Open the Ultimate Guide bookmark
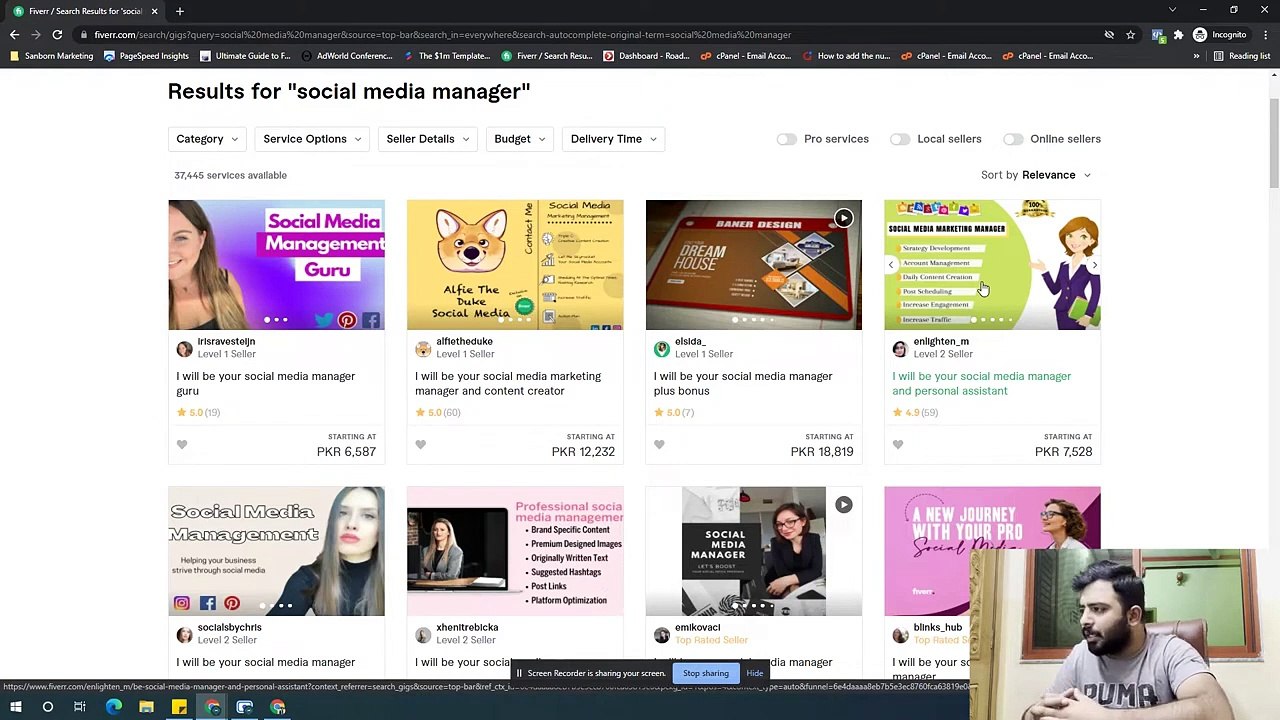Screen dimensions: 1280x720 pos(245,56)
